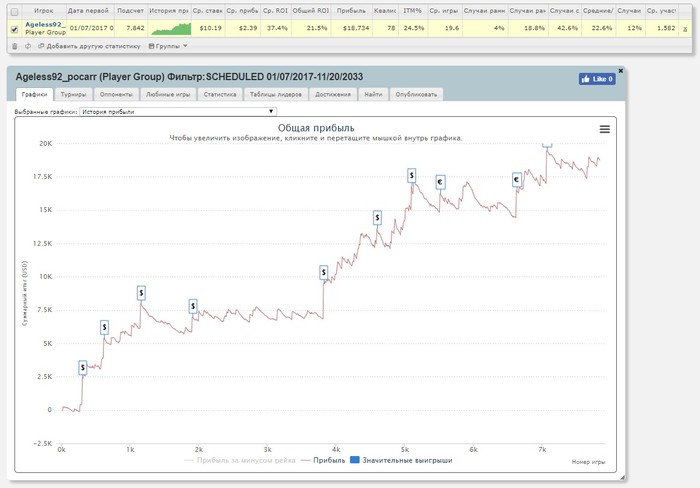This screenshot has height=488, width=700.
Task: Switch to the Опубликовать tab
Action: (416, 94)
